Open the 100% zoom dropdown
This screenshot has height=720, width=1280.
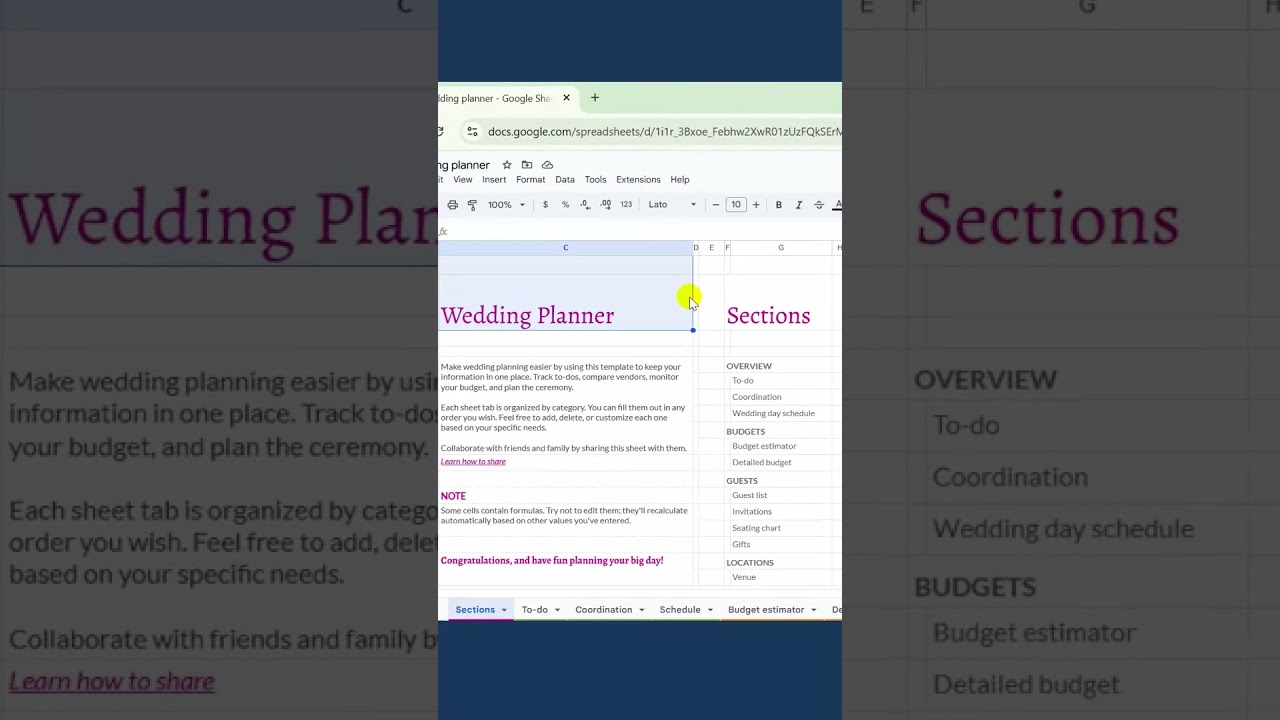point(506,205)
